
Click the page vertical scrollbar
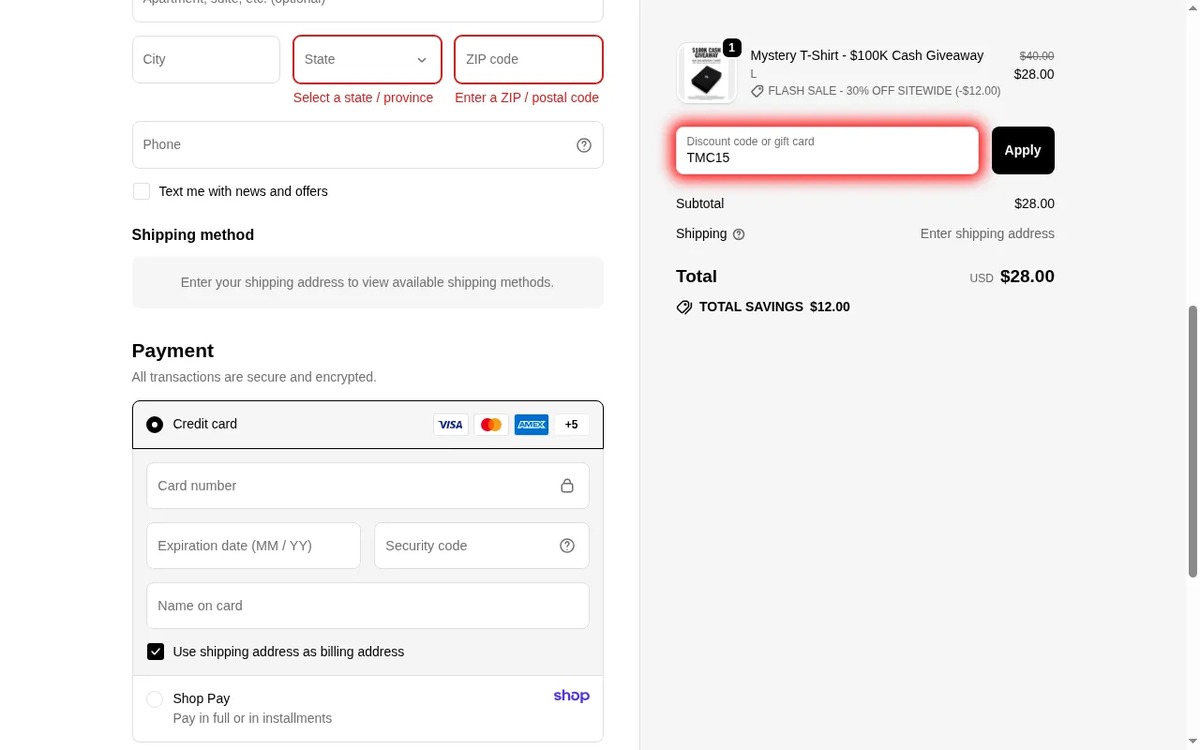[1191, 440]
